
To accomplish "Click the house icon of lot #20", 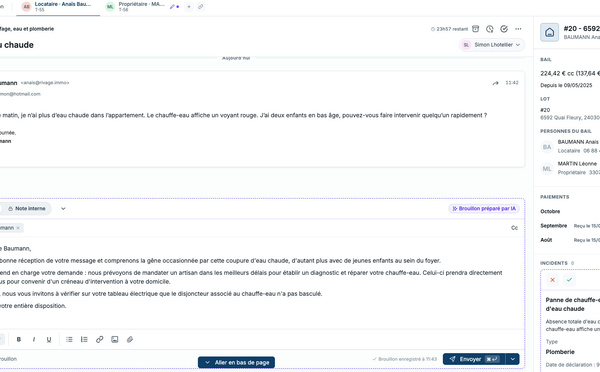I will point(549,33).
